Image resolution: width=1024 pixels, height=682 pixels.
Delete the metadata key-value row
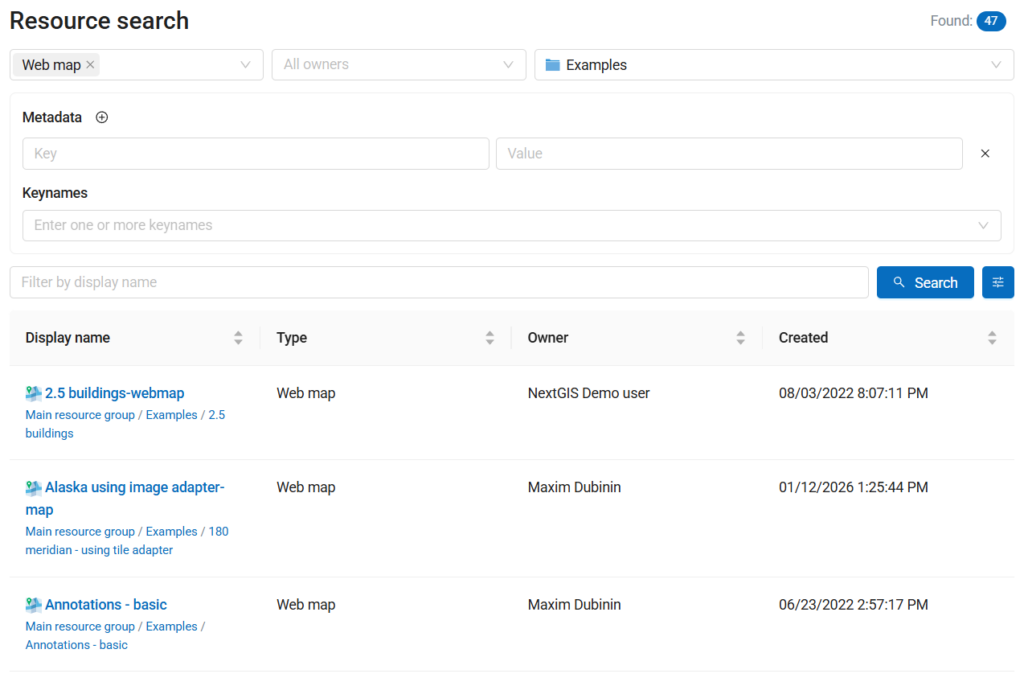985,154
